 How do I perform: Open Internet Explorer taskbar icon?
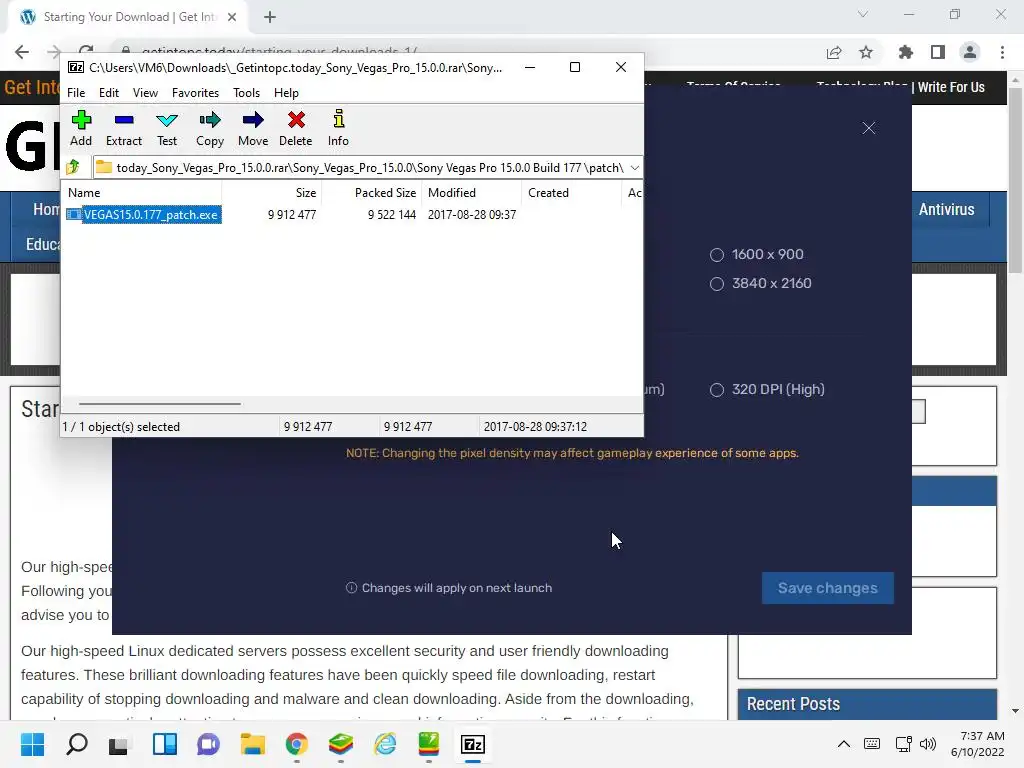385,744
